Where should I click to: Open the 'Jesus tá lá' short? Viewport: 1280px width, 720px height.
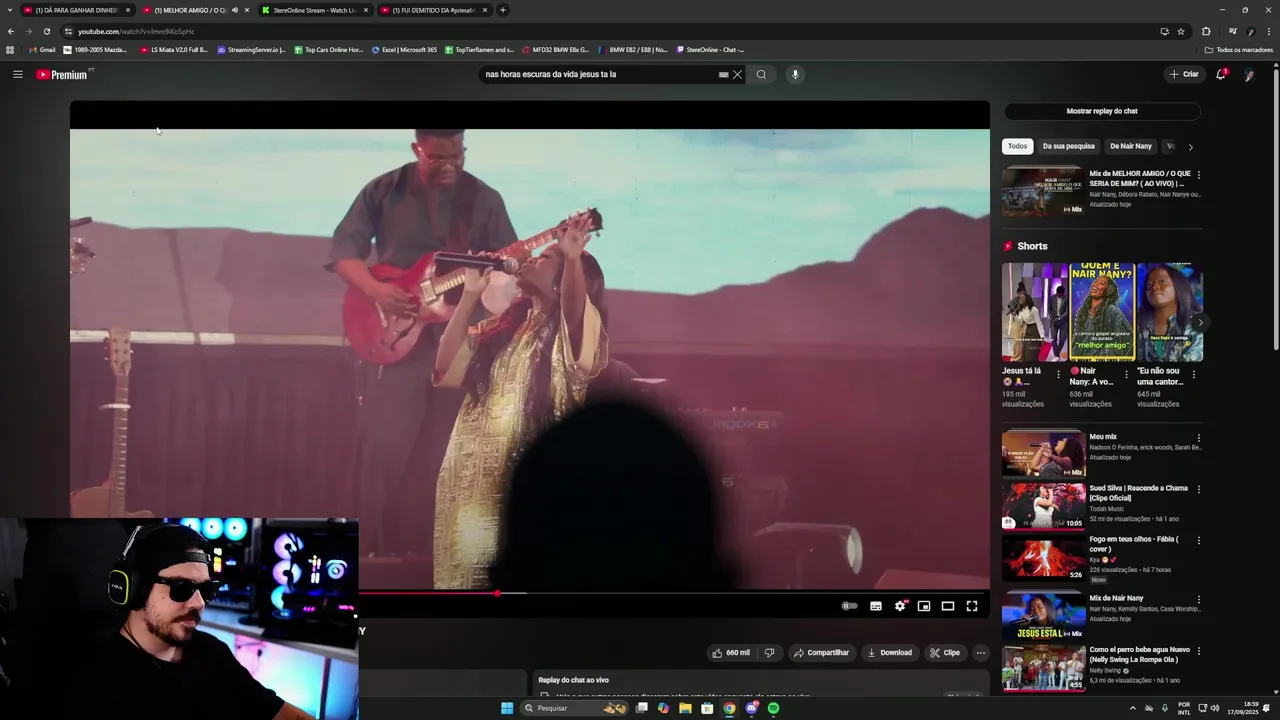pyautogui.click(x=1035, y=312)
